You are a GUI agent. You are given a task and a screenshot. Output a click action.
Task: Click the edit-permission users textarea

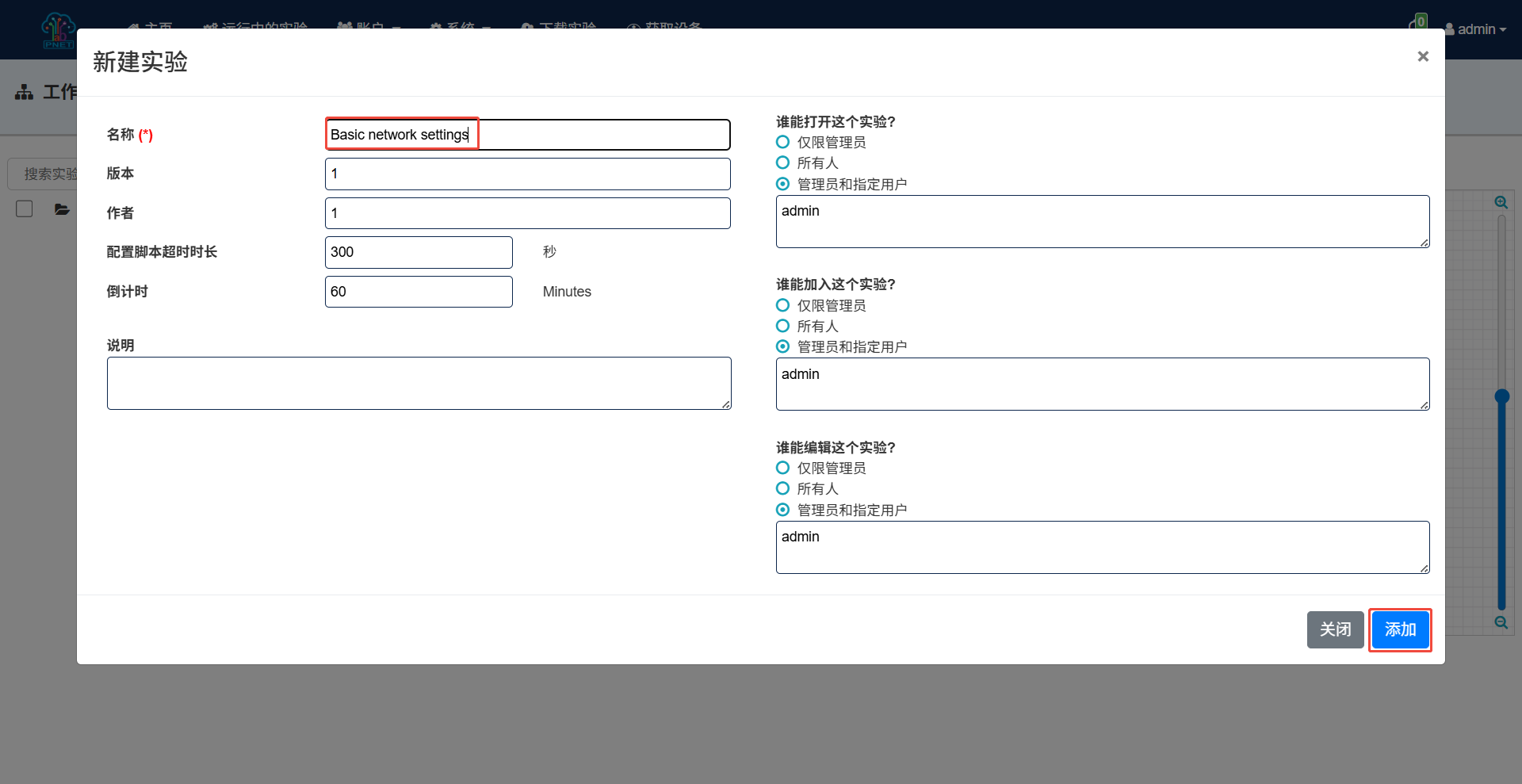pos(1103,547)
